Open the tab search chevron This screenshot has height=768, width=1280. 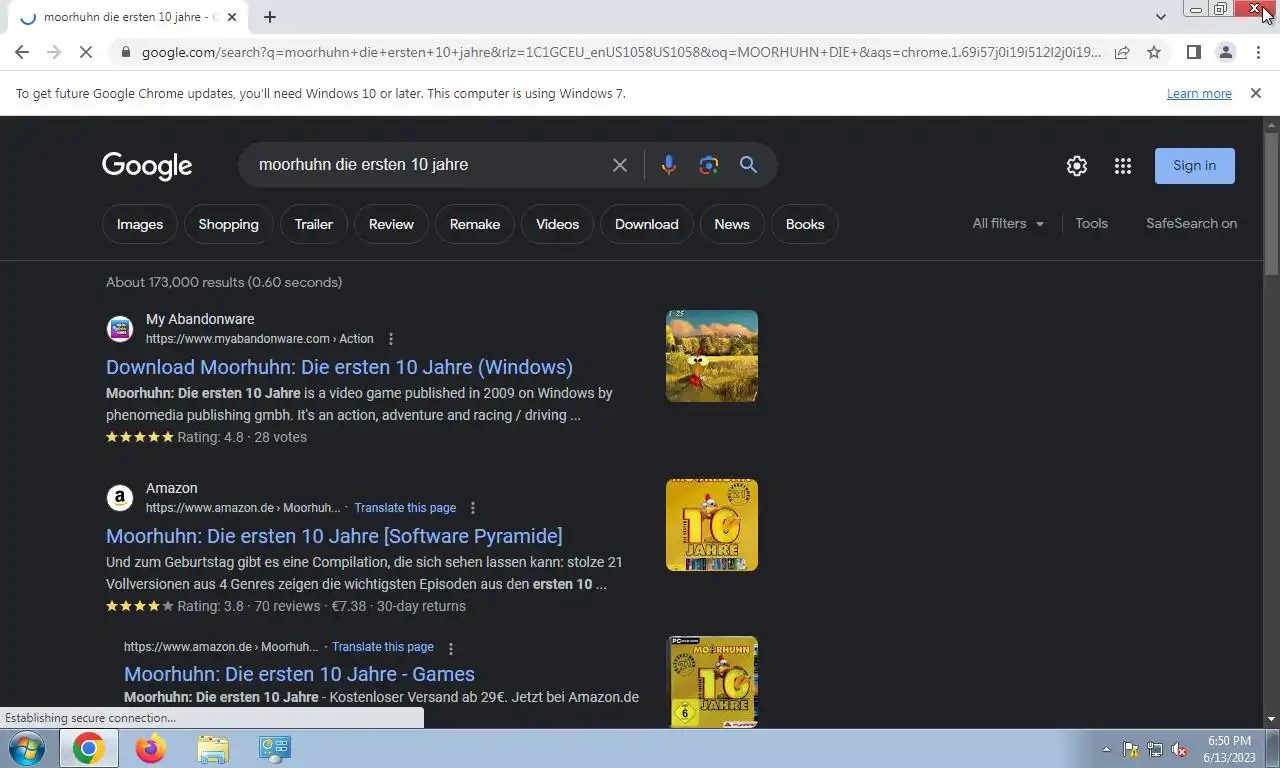pos(1161,17)
